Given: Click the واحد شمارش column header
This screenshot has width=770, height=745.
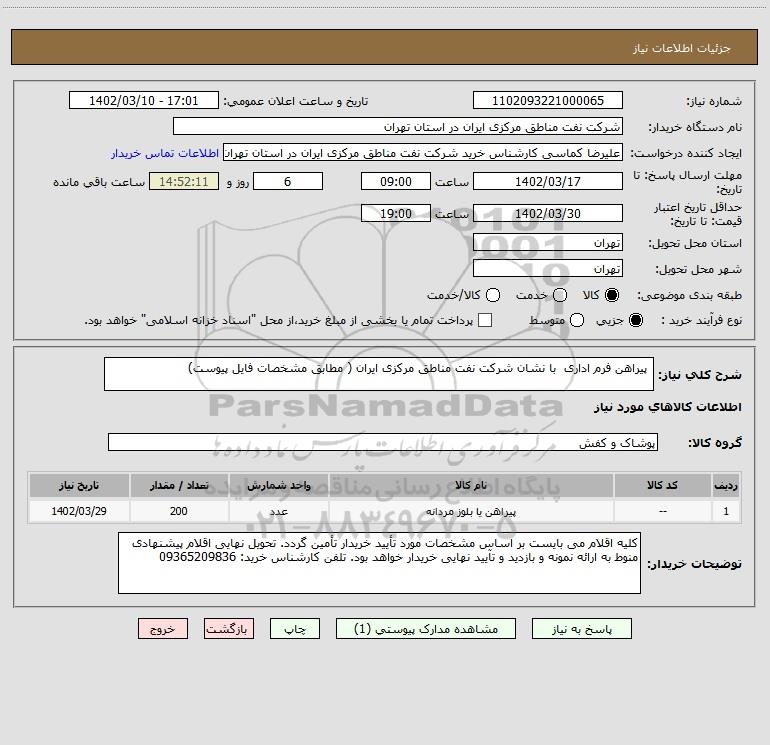Looking at the screenshot, I should tap(279, 485).
